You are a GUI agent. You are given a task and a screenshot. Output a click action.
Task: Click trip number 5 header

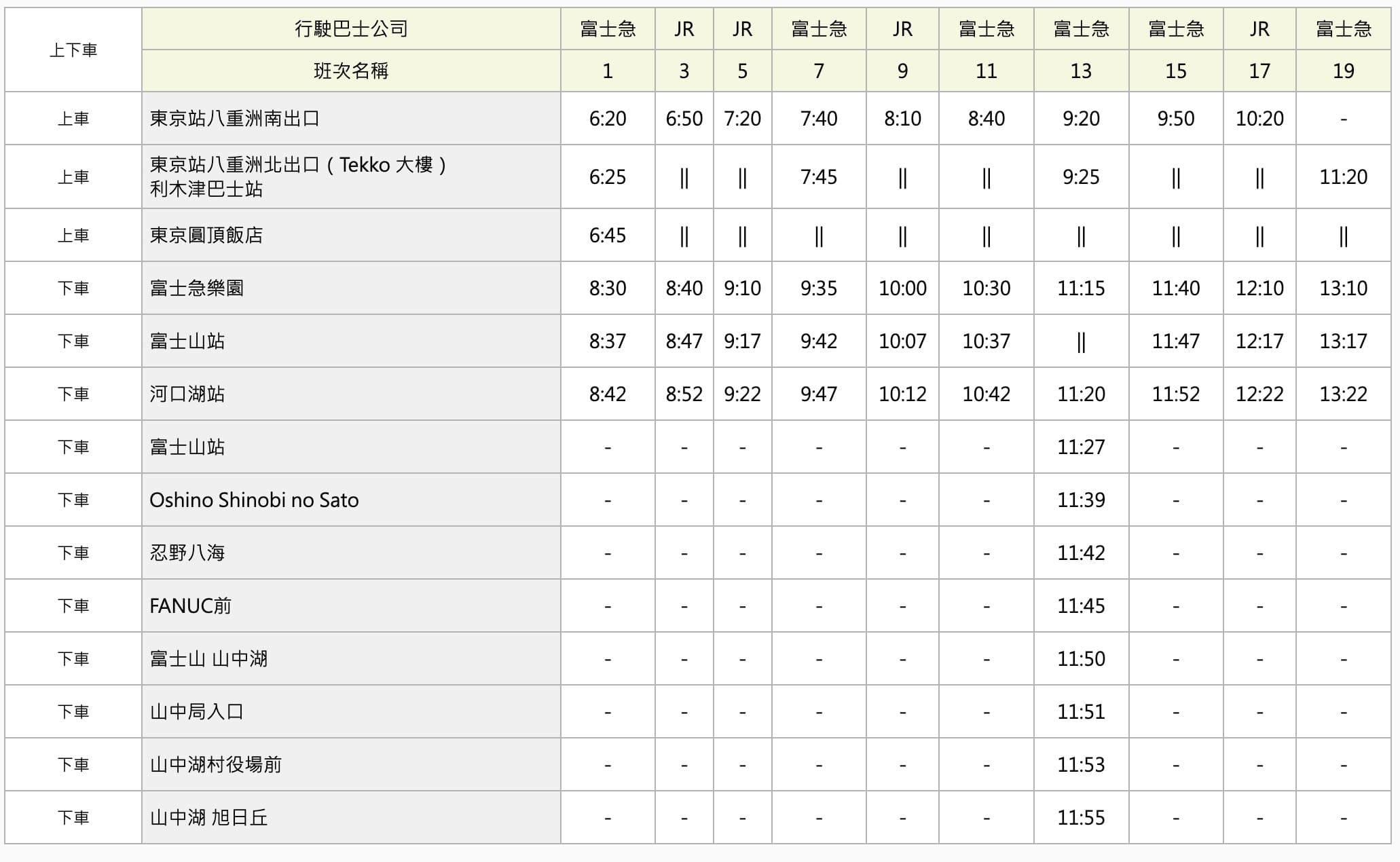coord(742,71)
